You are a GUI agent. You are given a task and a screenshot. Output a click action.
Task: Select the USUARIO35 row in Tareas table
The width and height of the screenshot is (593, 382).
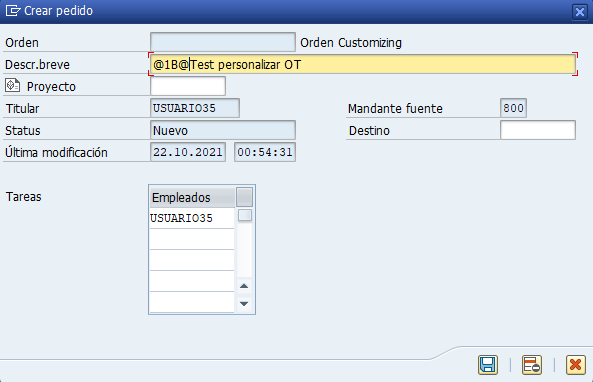point(192,218)
